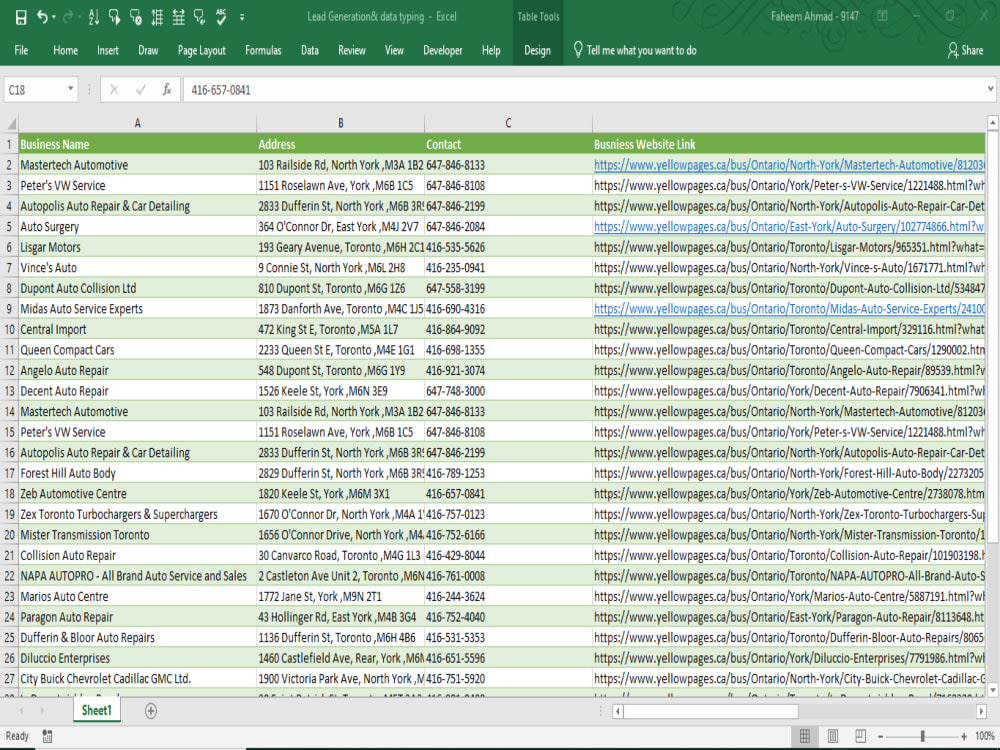Image resolution: width=1000 pixels, height=750 pixels.
Task: Switch to Page Layout view icon
Action: [832, 736]
